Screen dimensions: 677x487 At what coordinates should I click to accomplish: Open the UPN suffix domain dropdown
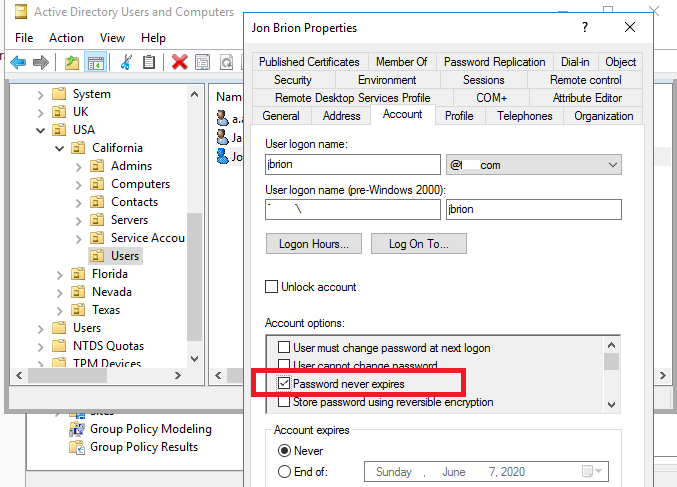612,165
